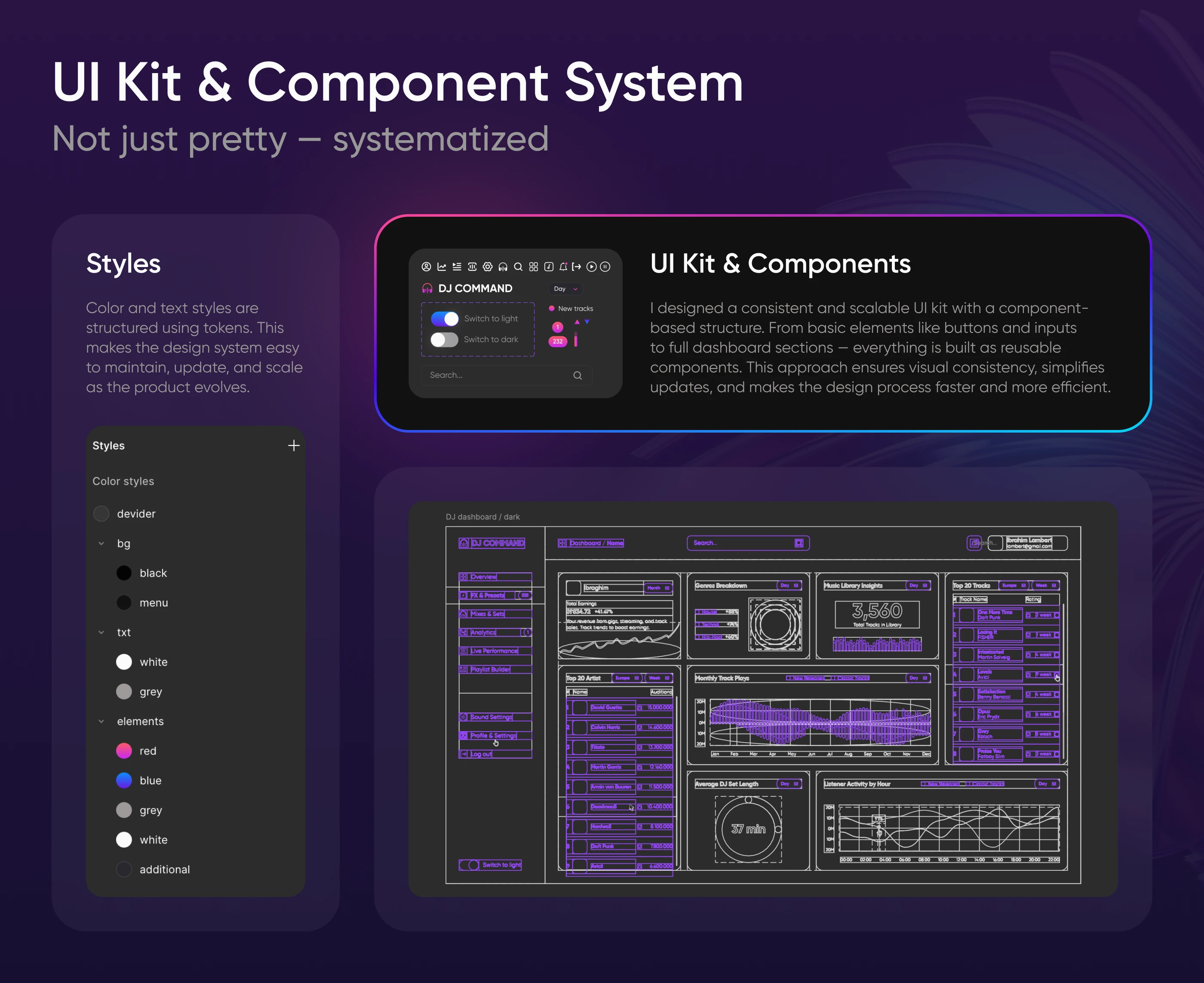
Task: Select Analytics in the wireframe sidebar menu
Action: 484,633
